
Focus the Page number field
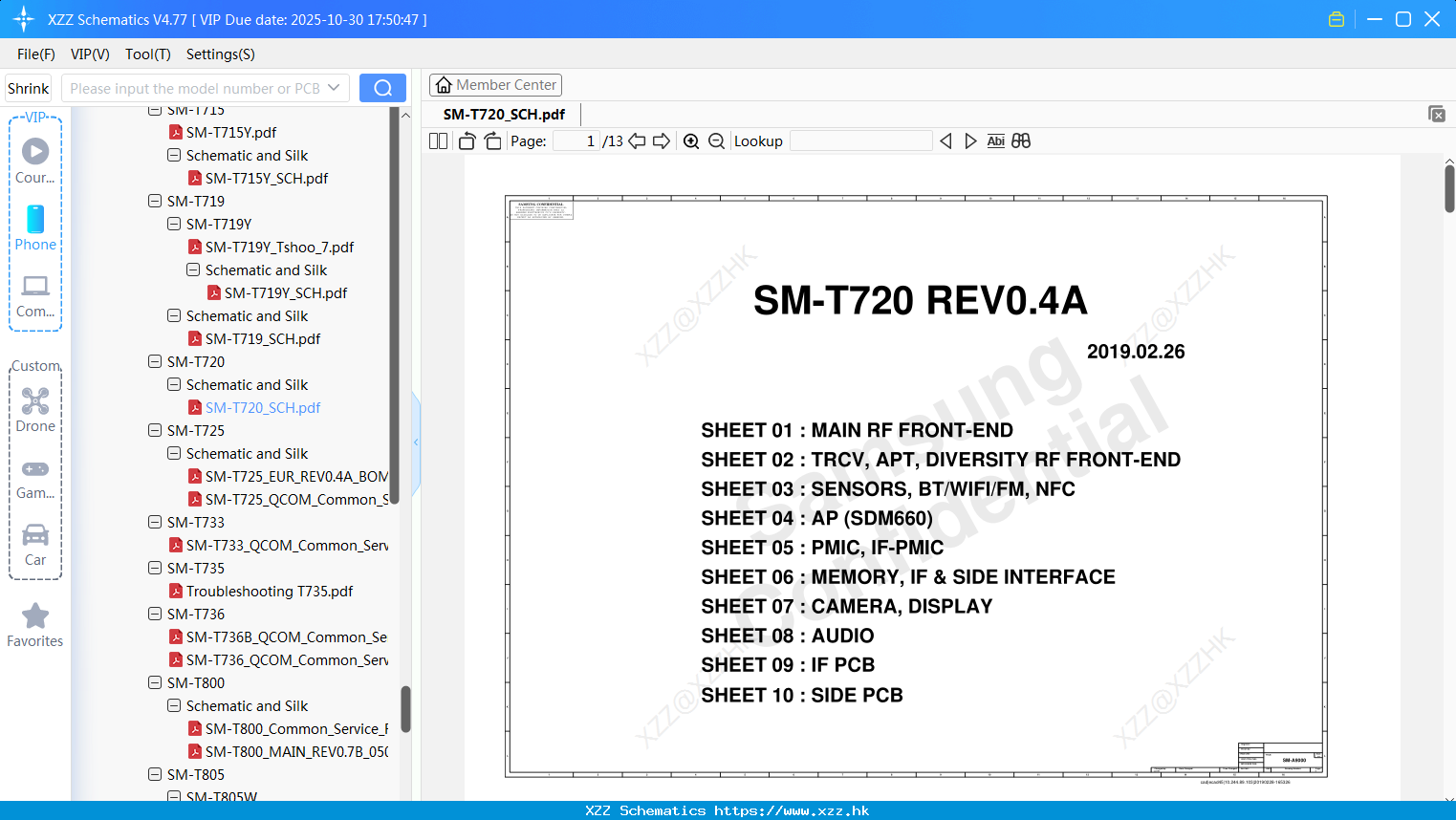[x=577, y=140]
